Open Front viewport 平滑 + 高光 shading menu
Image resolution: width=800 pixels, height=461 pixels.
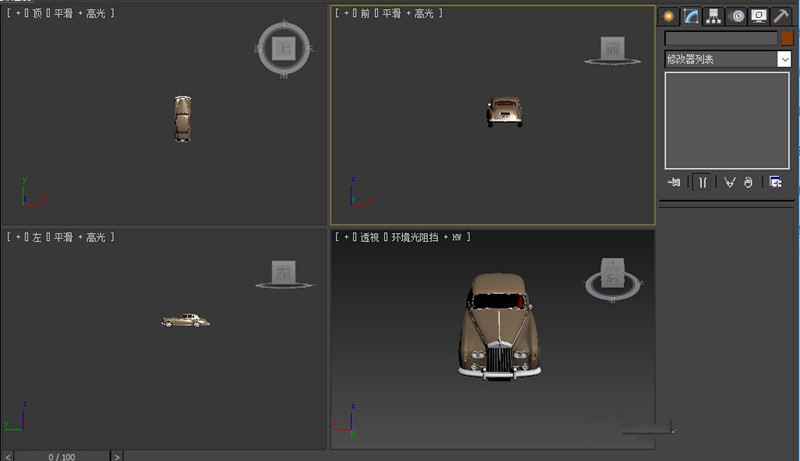click(408, 13)
